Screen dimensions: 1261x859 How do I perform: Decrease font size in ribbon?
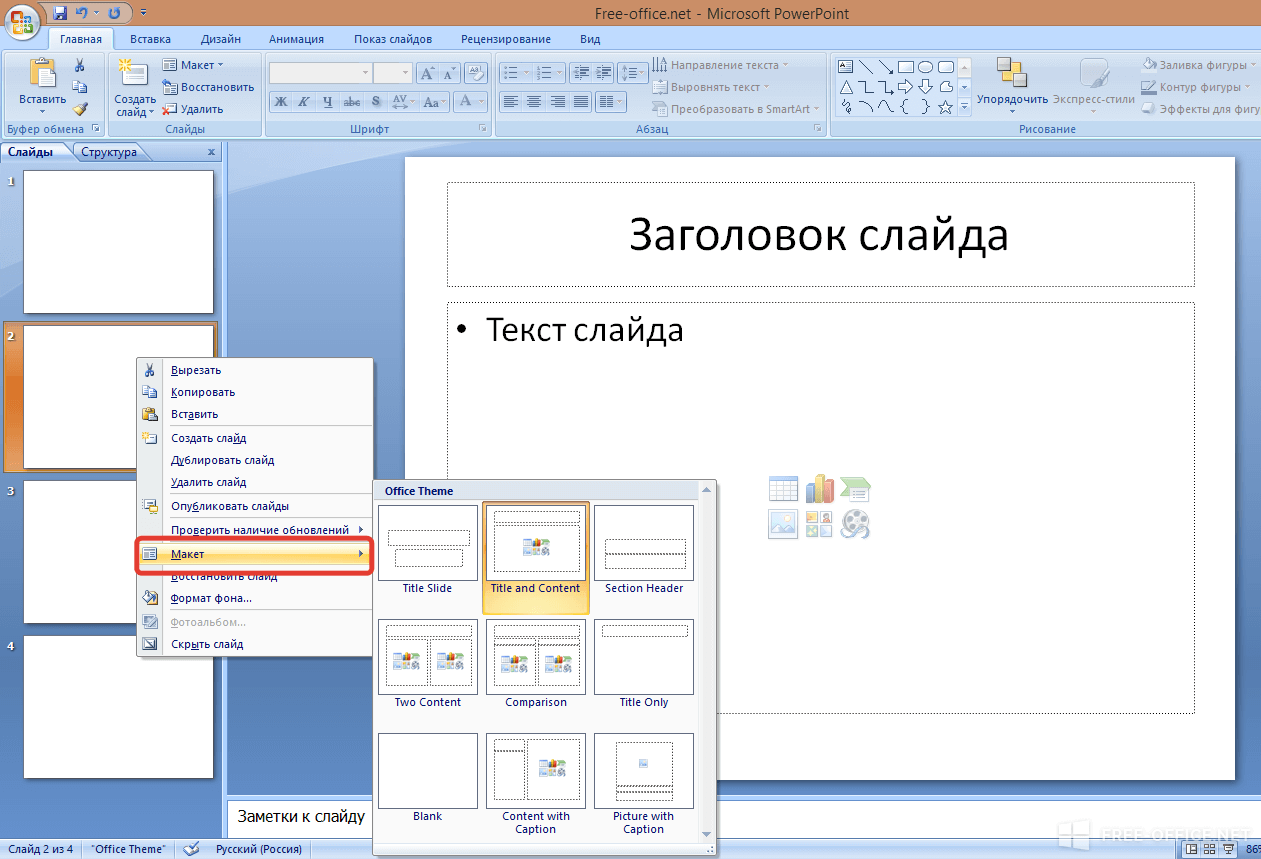448,73
